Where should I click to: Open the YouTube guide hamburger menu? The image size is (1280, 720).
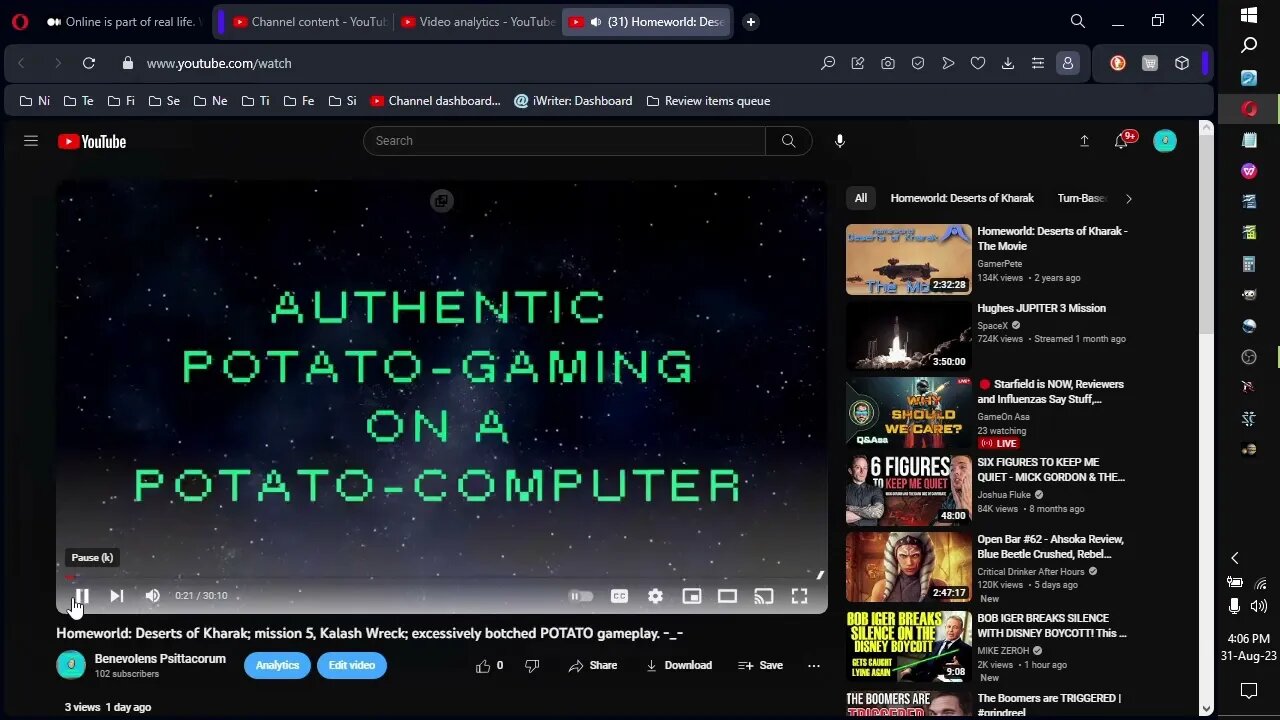31,141
